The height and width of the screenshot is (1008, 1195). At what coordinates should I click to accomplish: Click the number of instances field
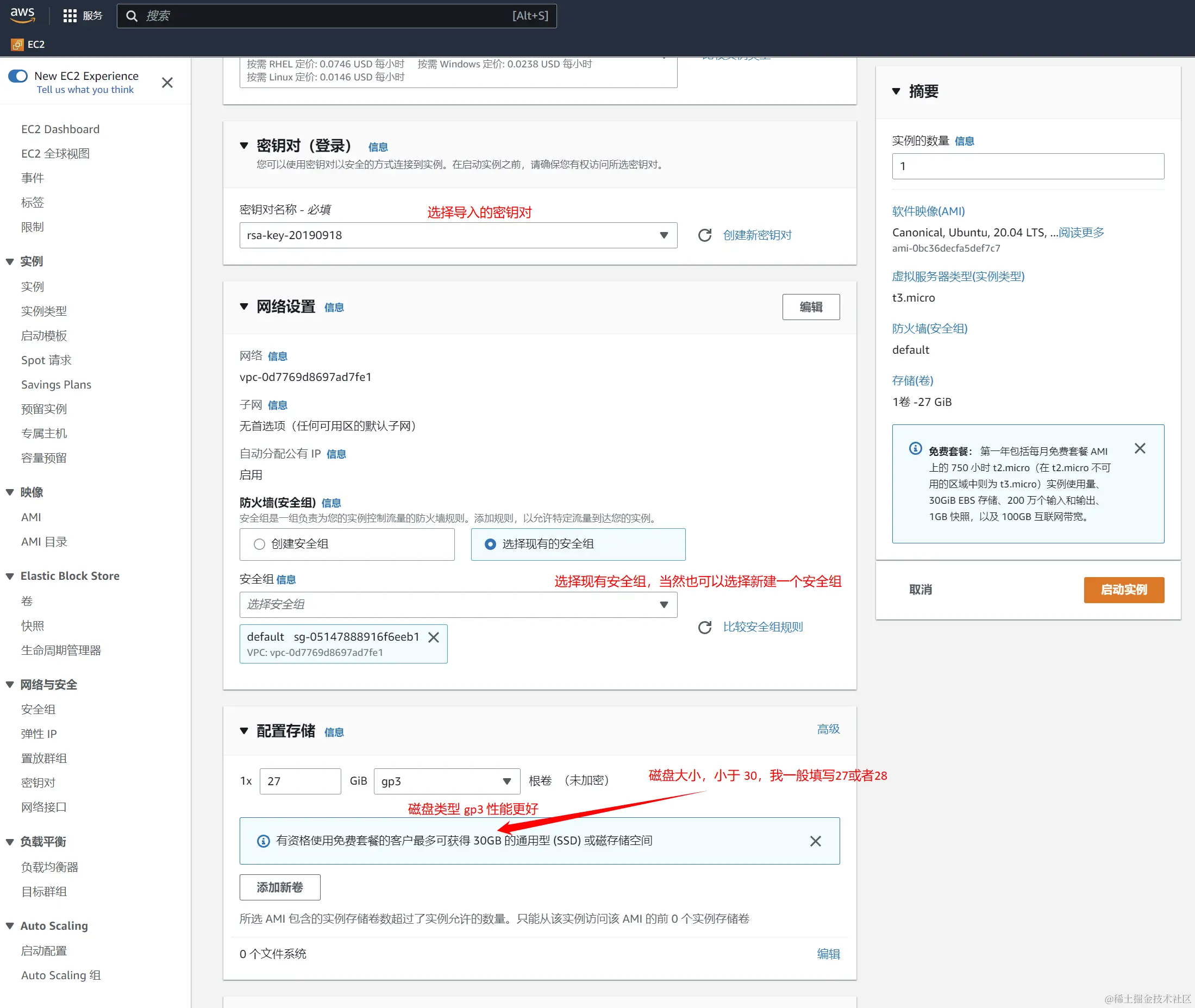1027,166
